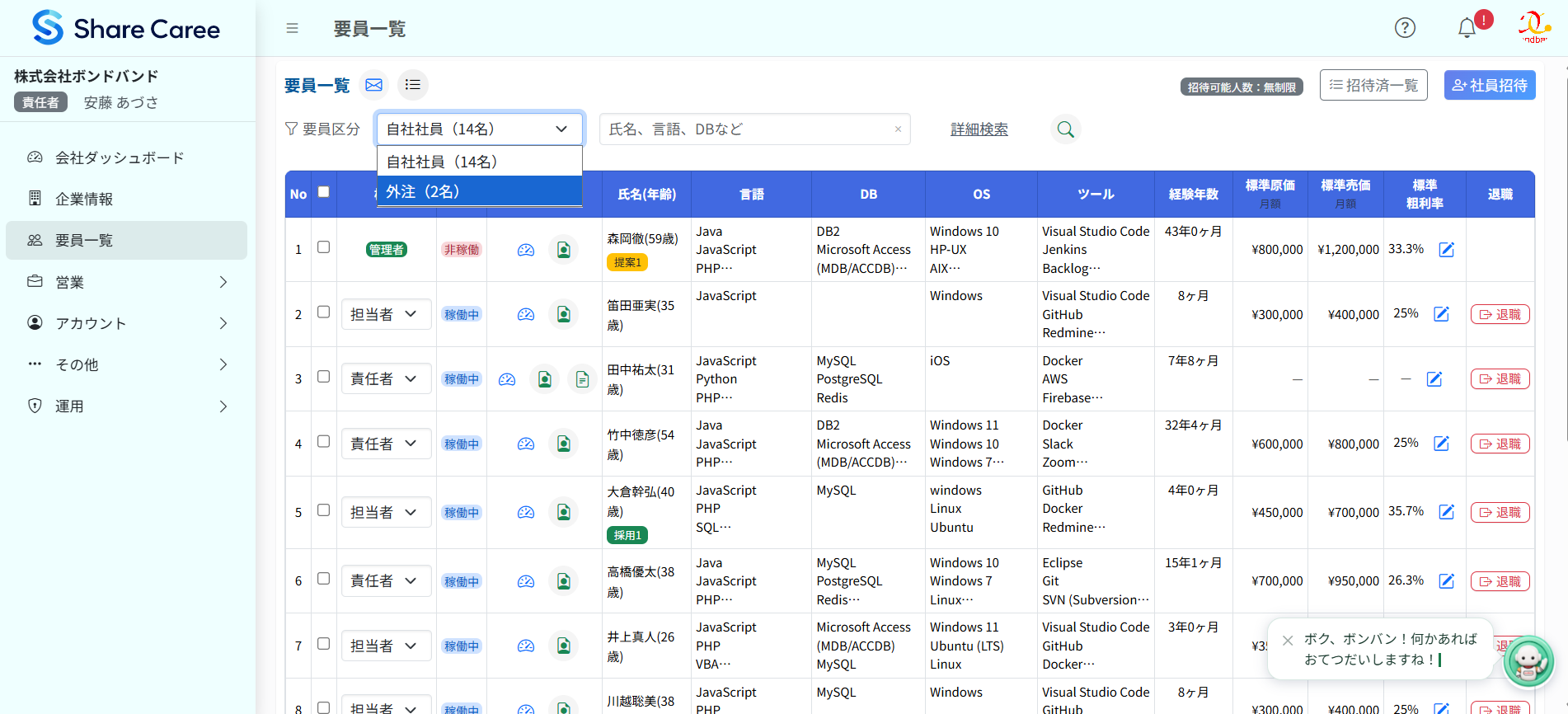Image resolution: width=1568 pixels, height=714 pixels.
Task: Toggle the select-all checkbox in table header
Action: tap(324, 192)
